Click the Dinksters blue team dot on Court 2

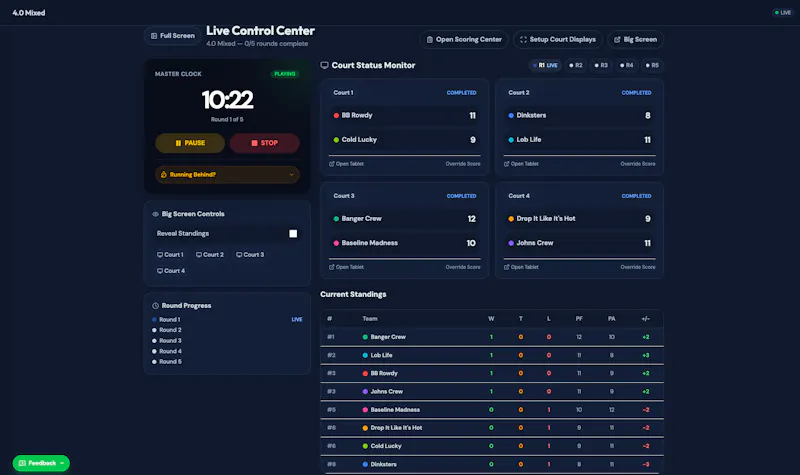pos(511,115)
